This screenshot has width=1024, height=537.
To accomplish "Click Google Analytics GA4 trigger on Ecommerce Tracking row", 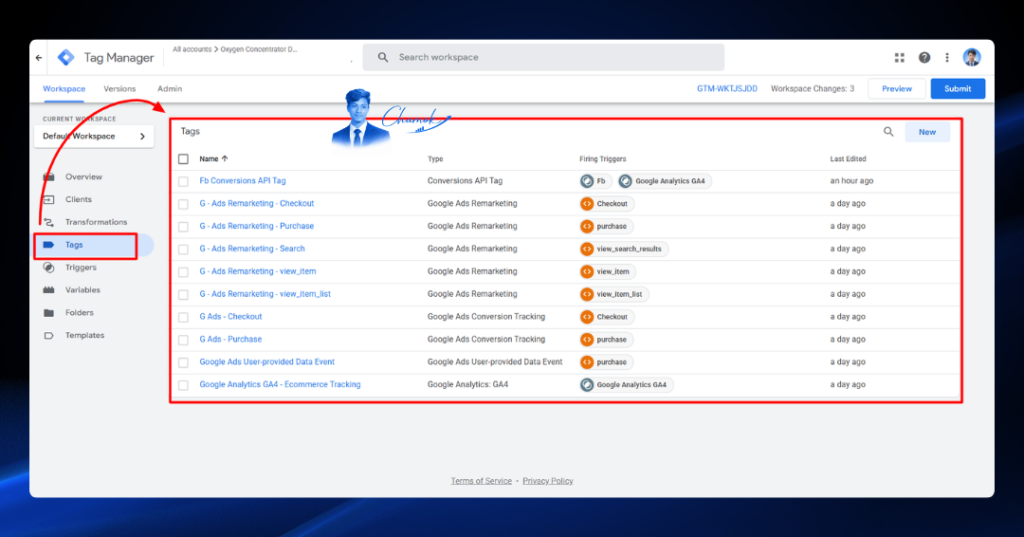I will tap(626, 385).
